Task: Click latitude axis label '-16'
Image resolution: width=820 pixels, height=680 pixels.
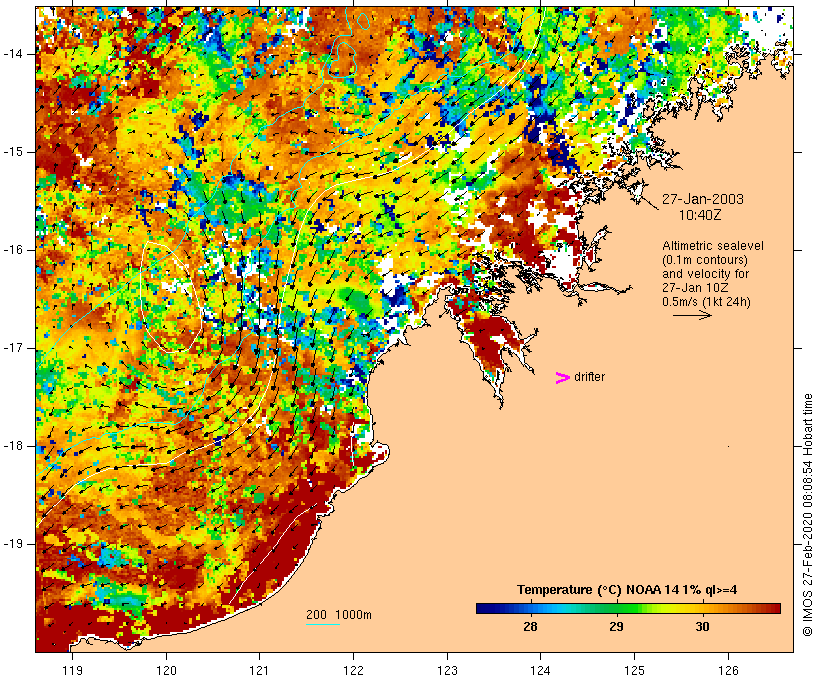Action: tap(13, 250)
